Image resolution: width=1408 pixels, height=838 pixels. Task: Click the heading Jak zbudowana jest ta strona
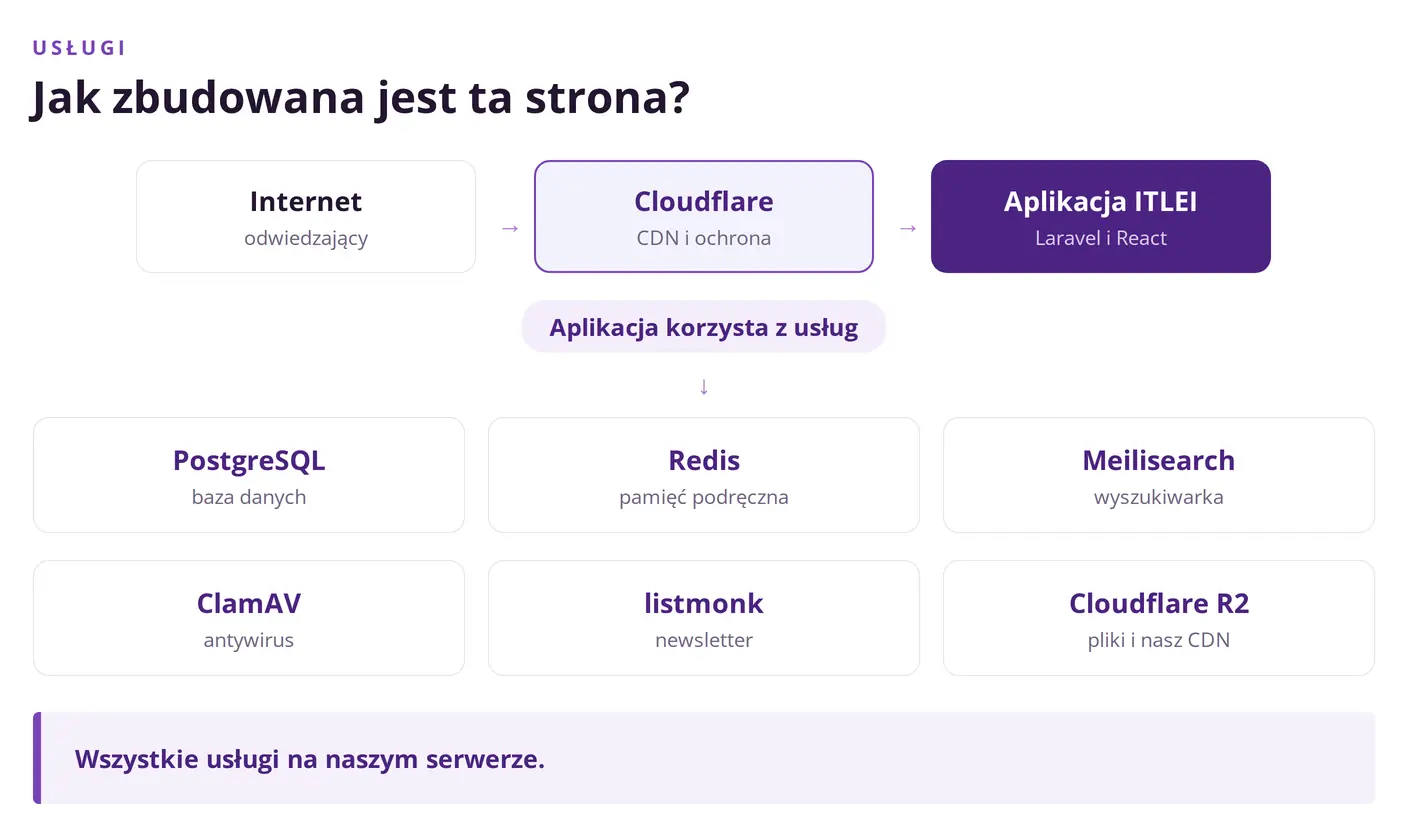pos(360,98)
